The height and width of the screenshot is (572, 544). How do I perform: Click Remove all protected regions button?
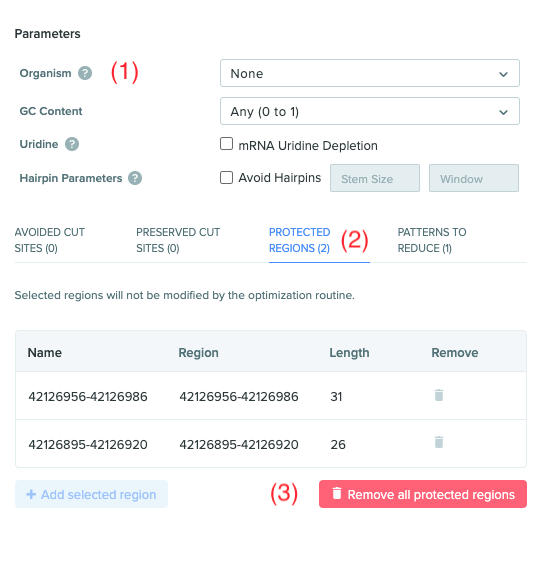[x=423, y=494]
